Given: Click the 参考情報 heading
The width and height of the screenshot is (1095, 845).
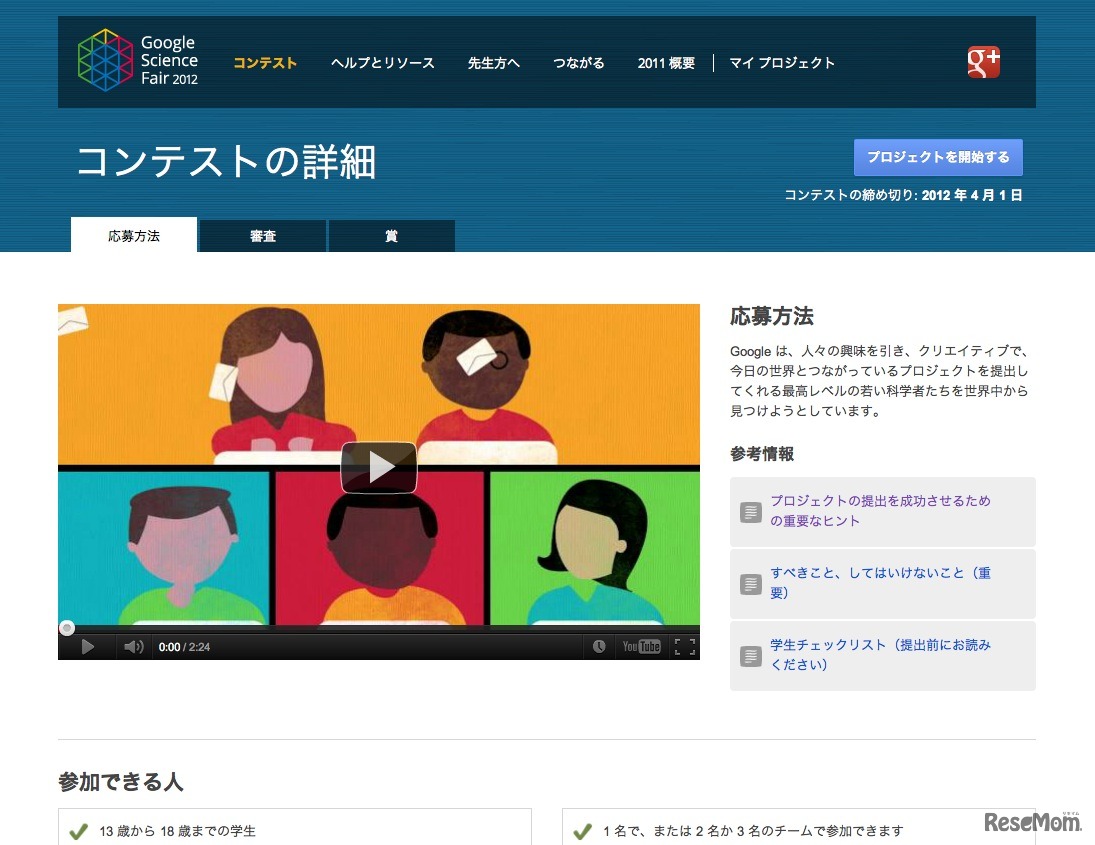Looking at the screenshot, I should click(x=762, y=454).
